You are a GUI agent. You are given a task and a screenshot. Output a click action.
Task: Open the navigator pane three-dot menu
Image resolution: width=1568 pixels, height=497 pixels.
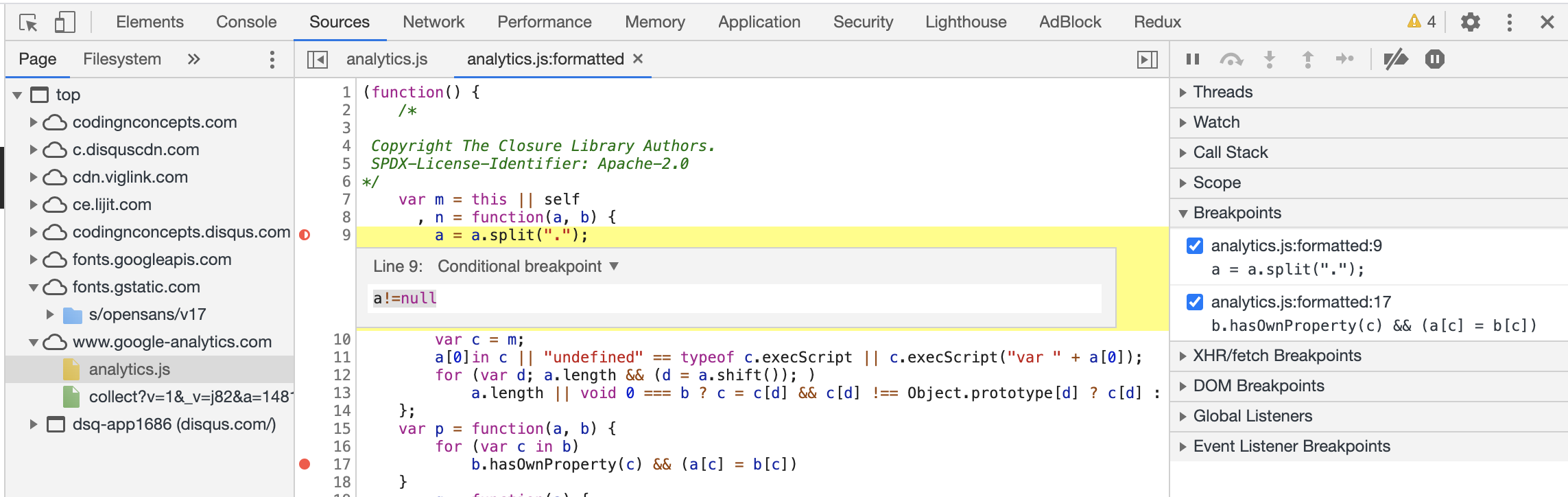272,59
